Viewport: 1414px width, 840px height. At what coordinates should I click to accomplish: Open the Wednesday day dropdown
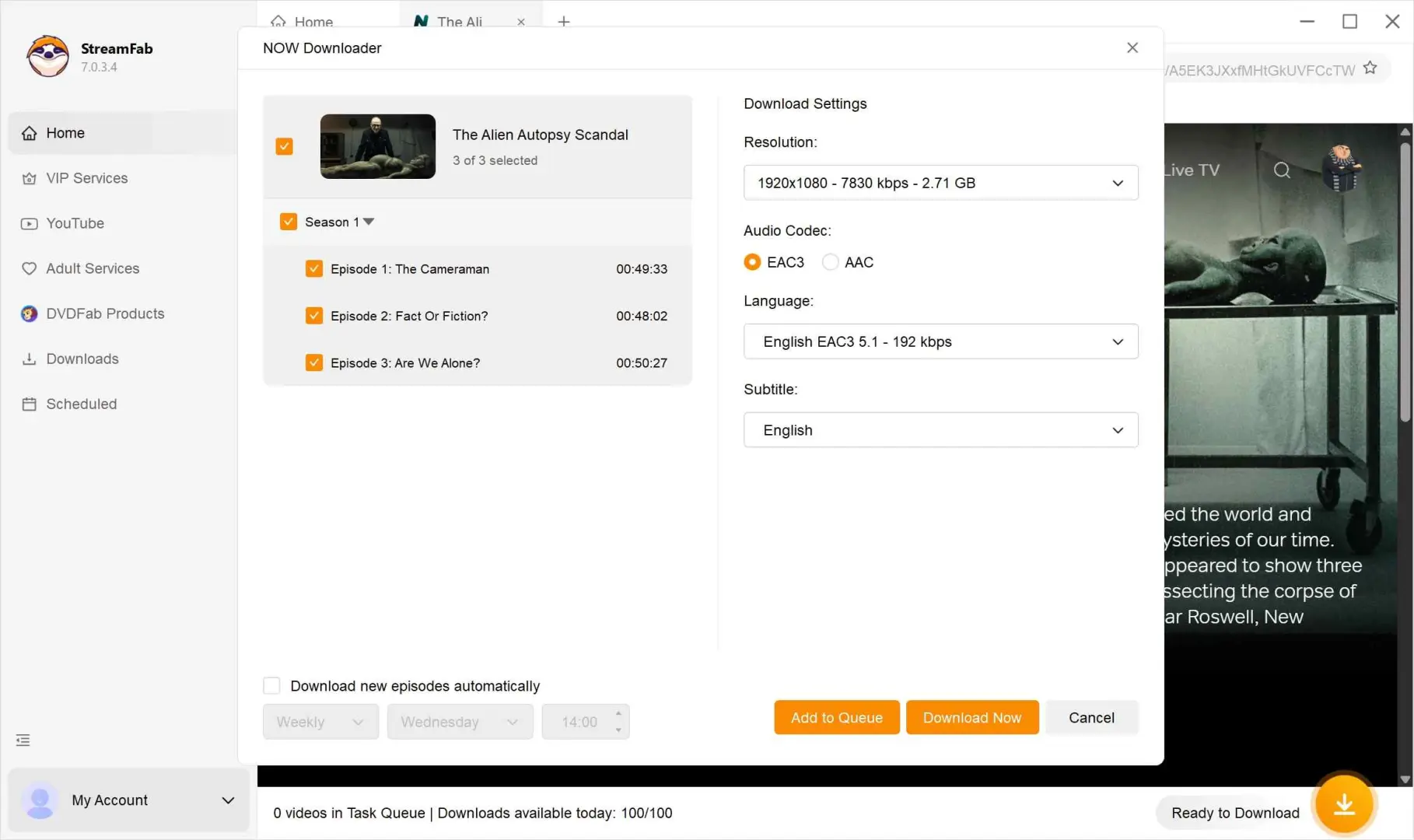click(x=460, y=722)
